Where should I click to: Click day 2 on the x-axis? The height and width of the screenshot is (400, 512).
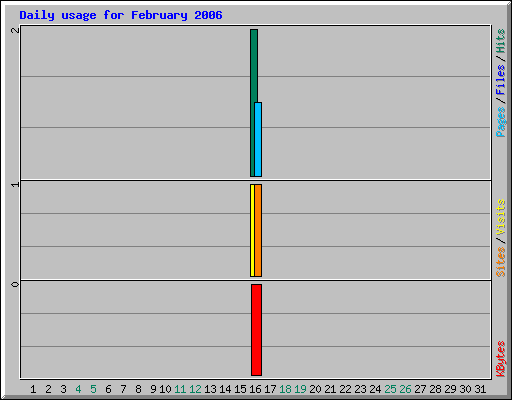[x=48, y=389]
